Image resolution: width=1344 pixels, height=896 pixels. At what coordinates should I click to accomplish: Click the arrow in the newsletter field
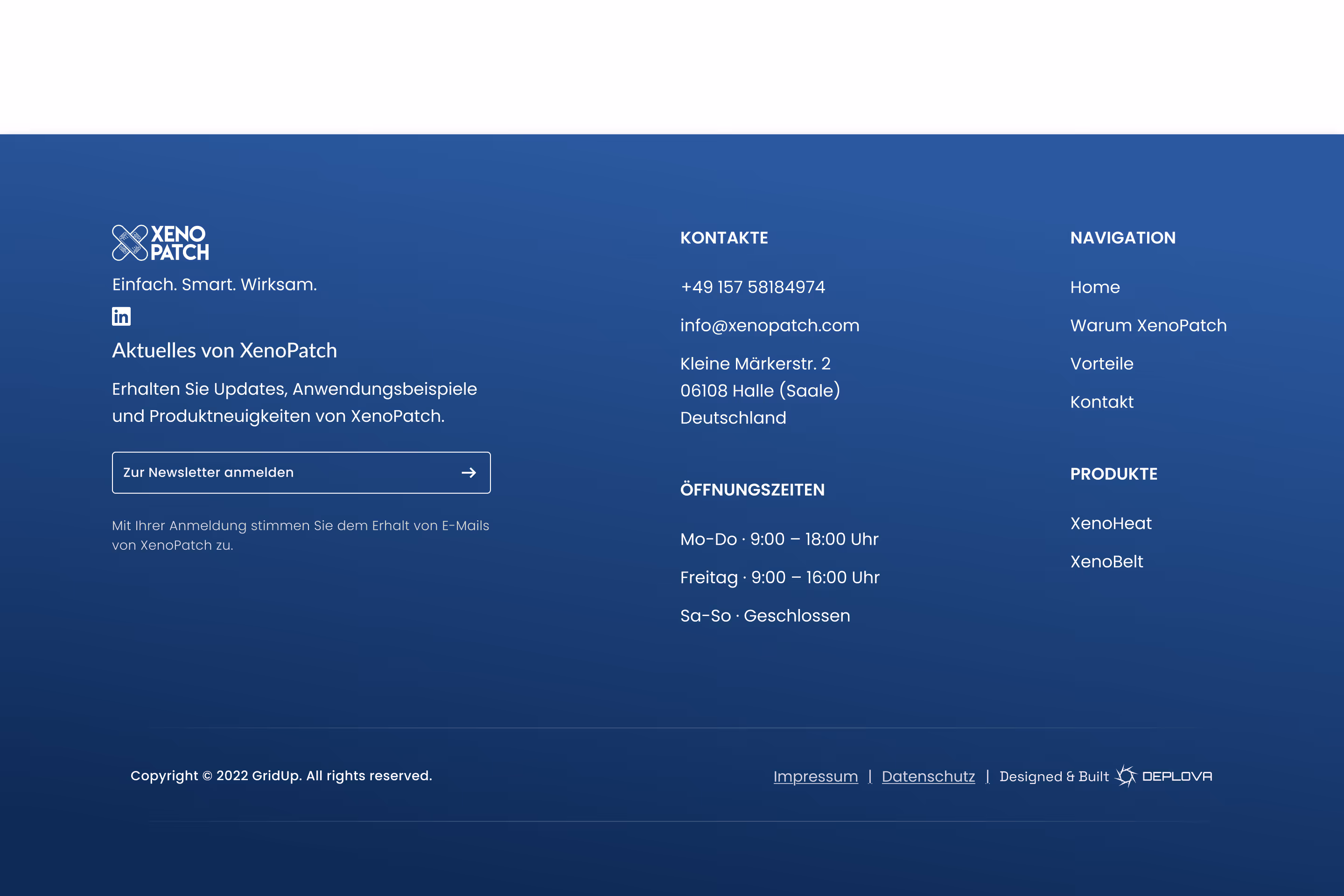[469, 473]
